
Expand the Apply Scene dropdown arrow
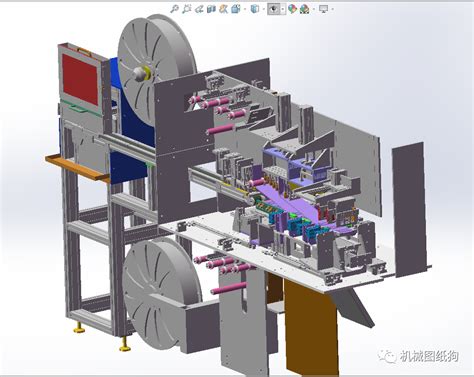pos(314,9)
